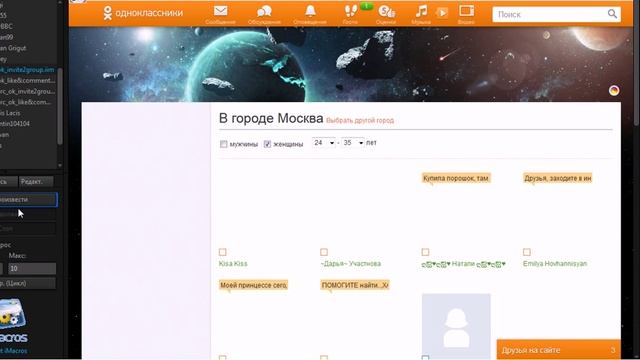
Task: Click the iMacros logo in sidebar
Action: click(x=13, y=320)
